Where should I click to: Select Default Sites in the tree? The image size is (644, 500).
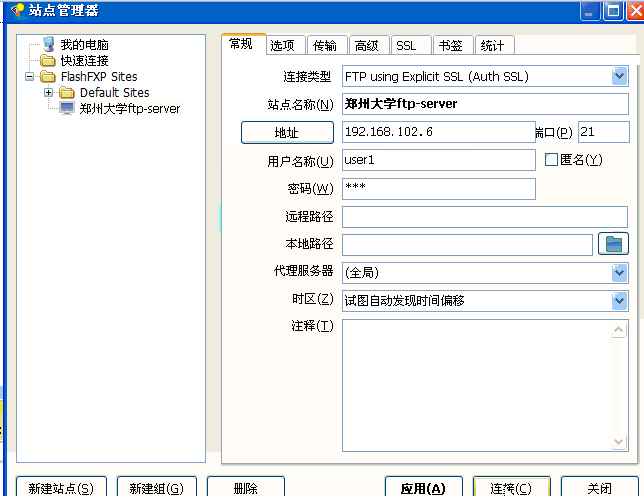[x=115, y=92]
